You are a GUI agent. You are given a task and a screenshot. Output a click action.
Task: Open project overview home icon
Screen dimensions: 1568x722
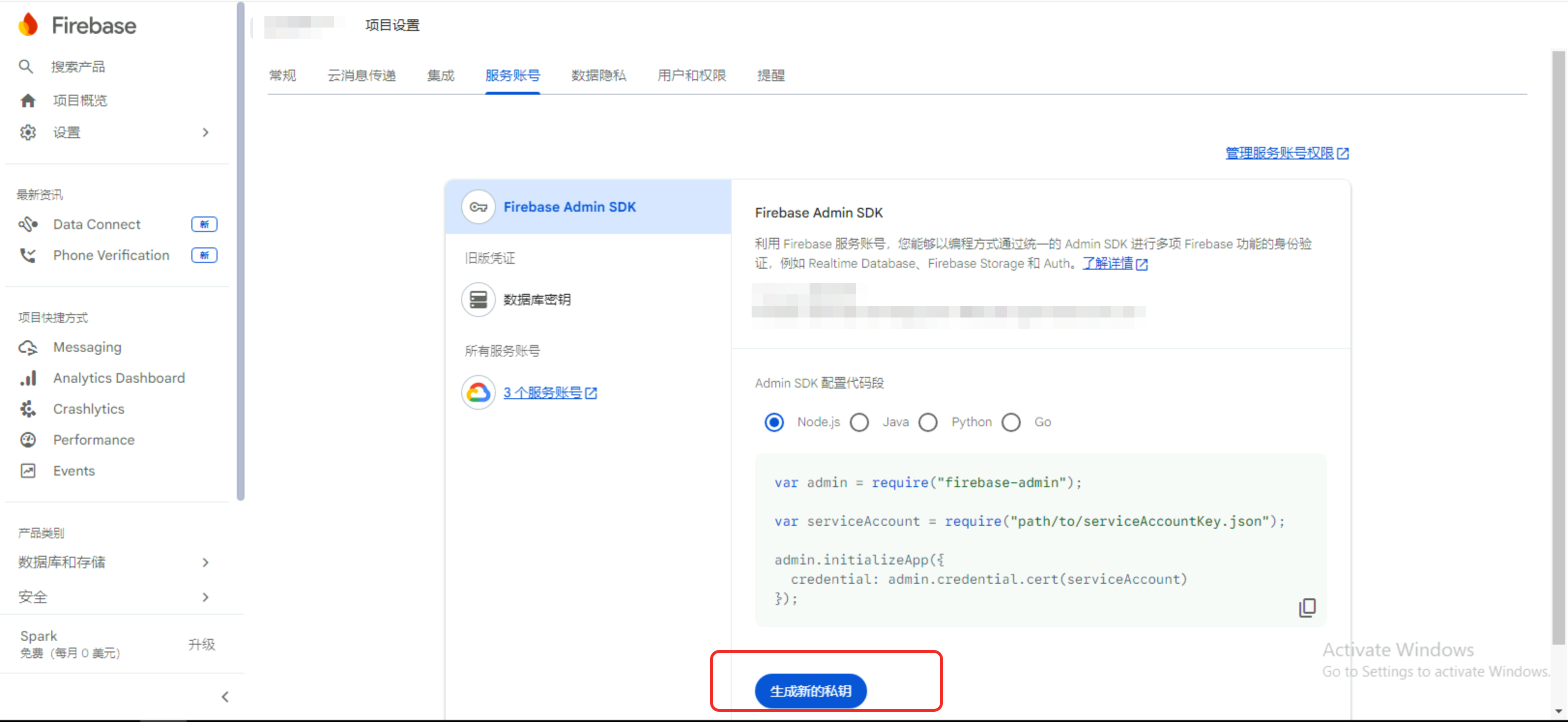[28, 101]
